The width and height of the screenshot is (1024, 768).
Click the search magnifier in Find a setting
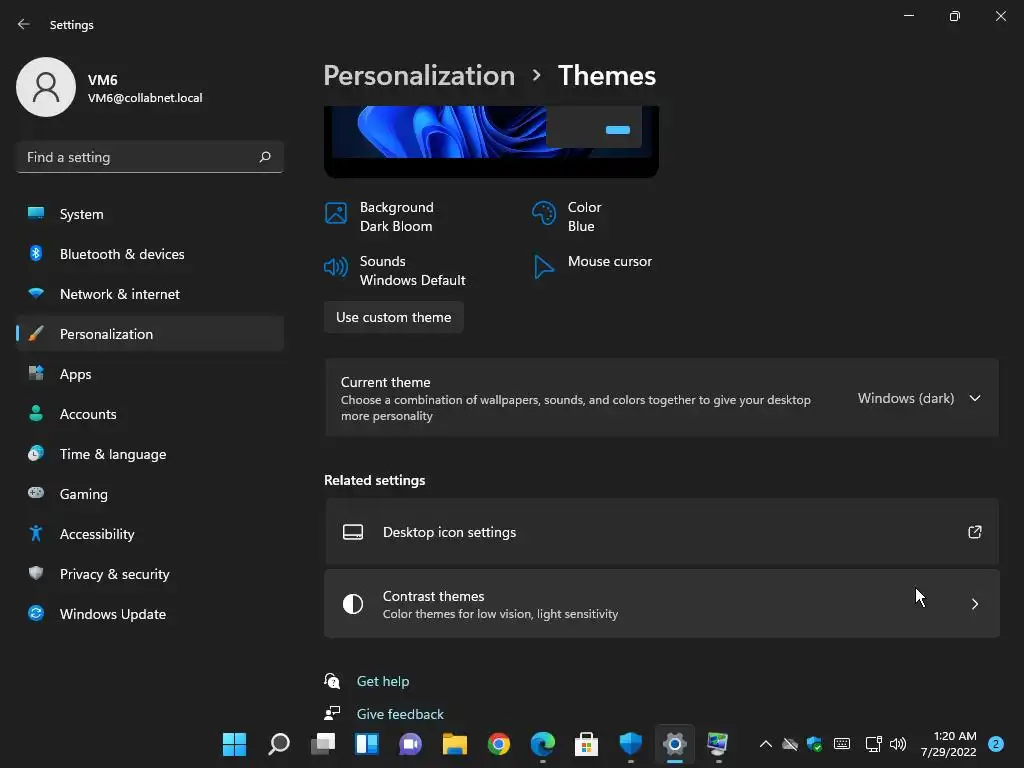click(x=264, y=157)
